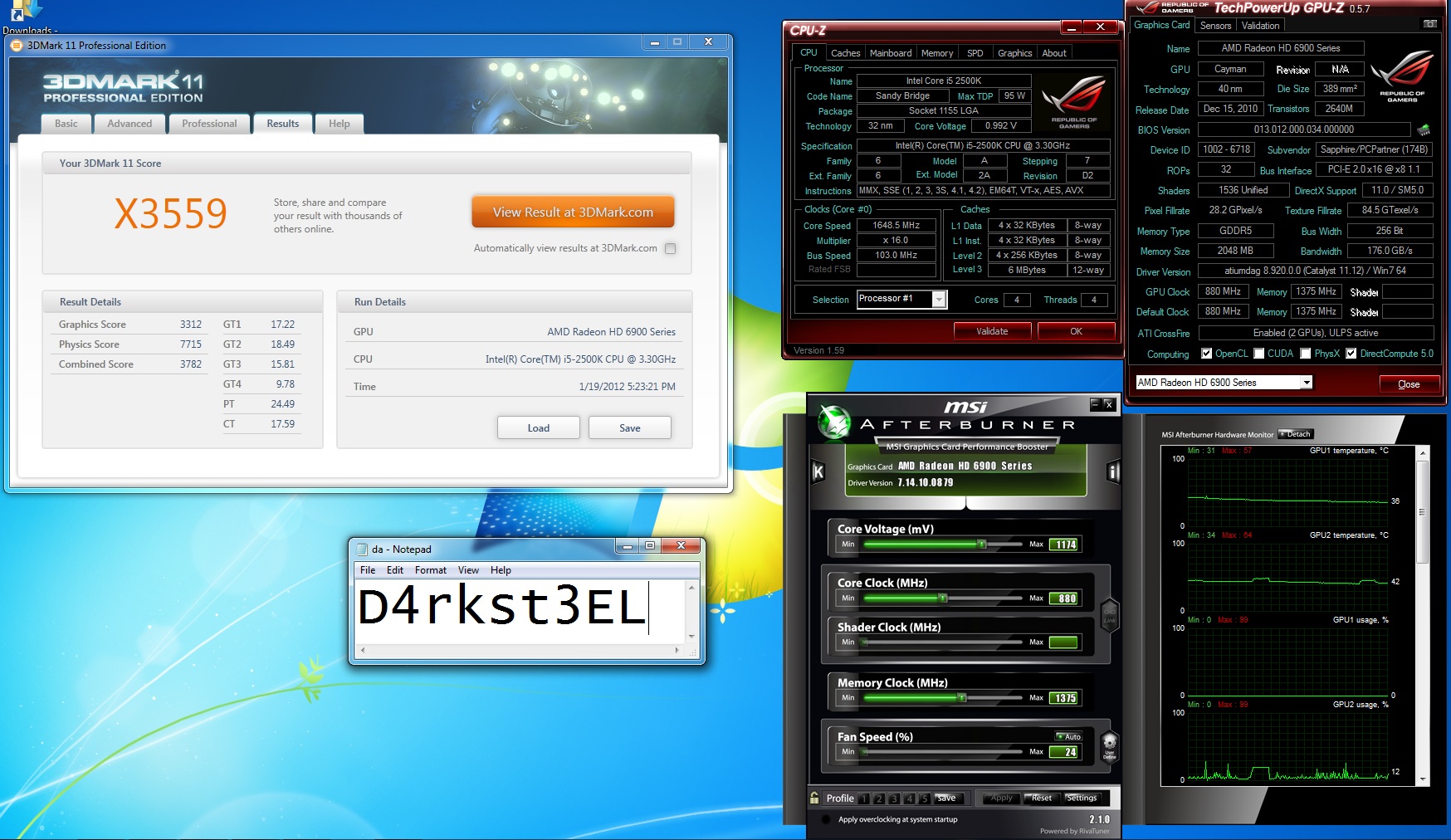1451x840 pixels.
Task: Click the Afterburner profile save button
Action: pyautogui.click(x=946, y=798)
